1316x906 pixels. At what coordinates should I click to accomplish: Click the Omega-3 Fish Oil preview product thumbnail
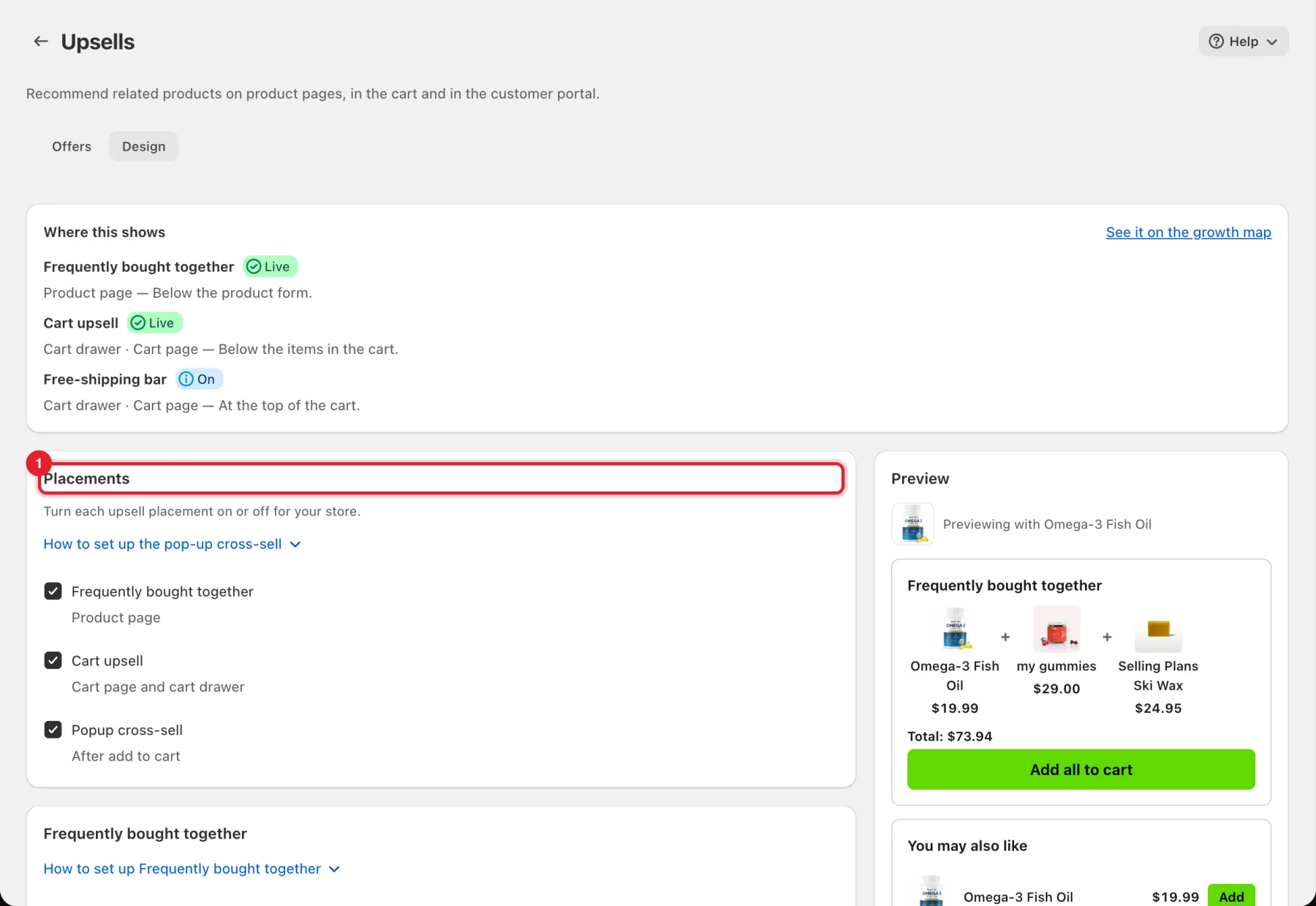[912, 524]
